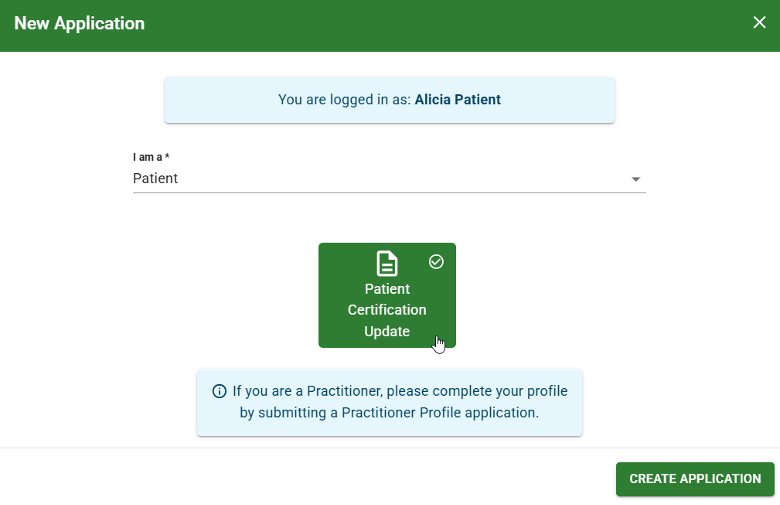This screenshot has width=780, height=505.
Task: Click the circled checkmark on the card
Action: (x=436, y=262)
